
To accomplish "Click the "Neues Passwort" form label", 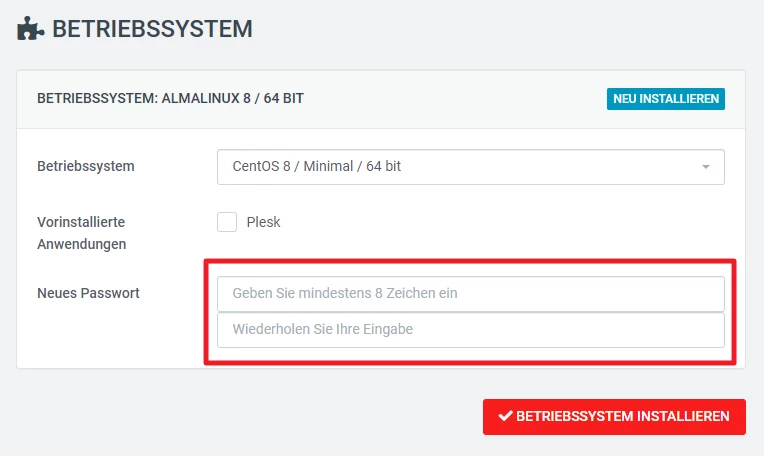I will (88, 293).
